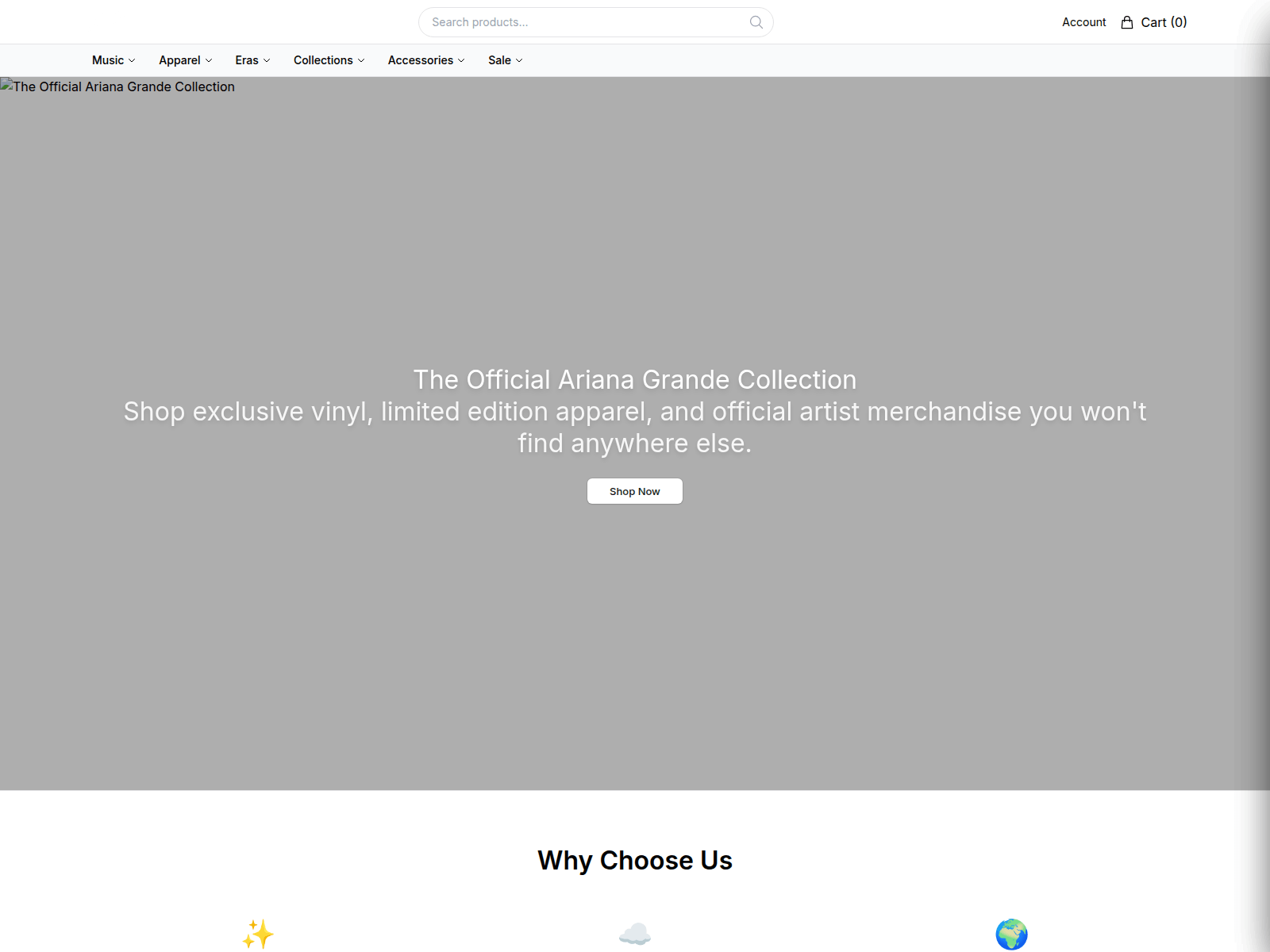Expand the Music menu chevron

pos(132,60)
